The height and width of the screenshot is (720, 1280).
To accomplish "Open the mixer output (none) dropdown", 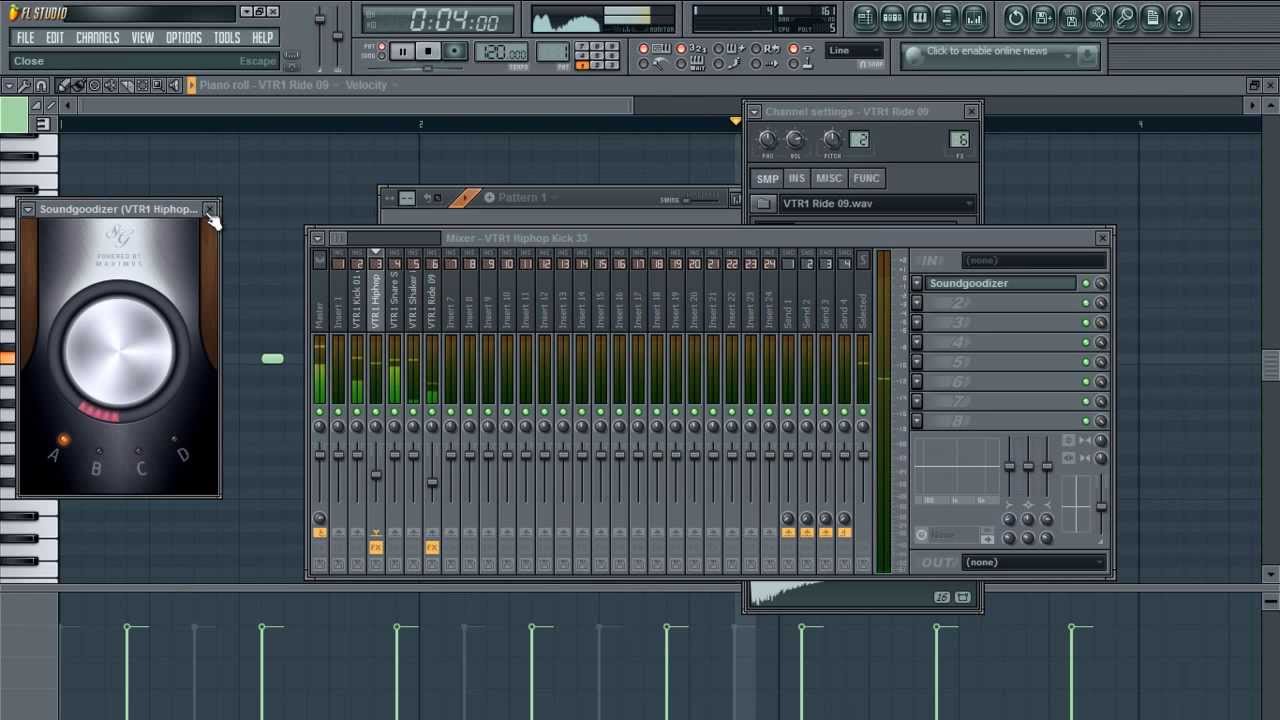I will (1034, 562).
